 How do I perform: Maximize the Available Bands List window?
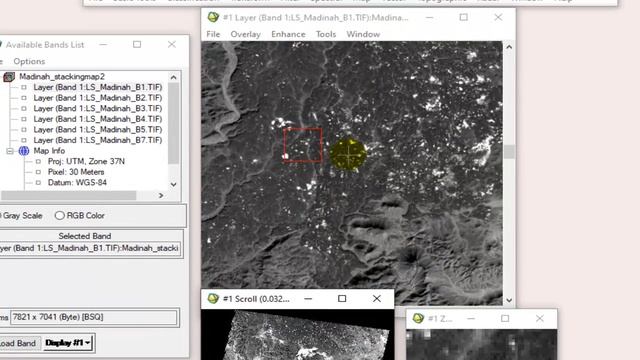(x=137, y=44)
